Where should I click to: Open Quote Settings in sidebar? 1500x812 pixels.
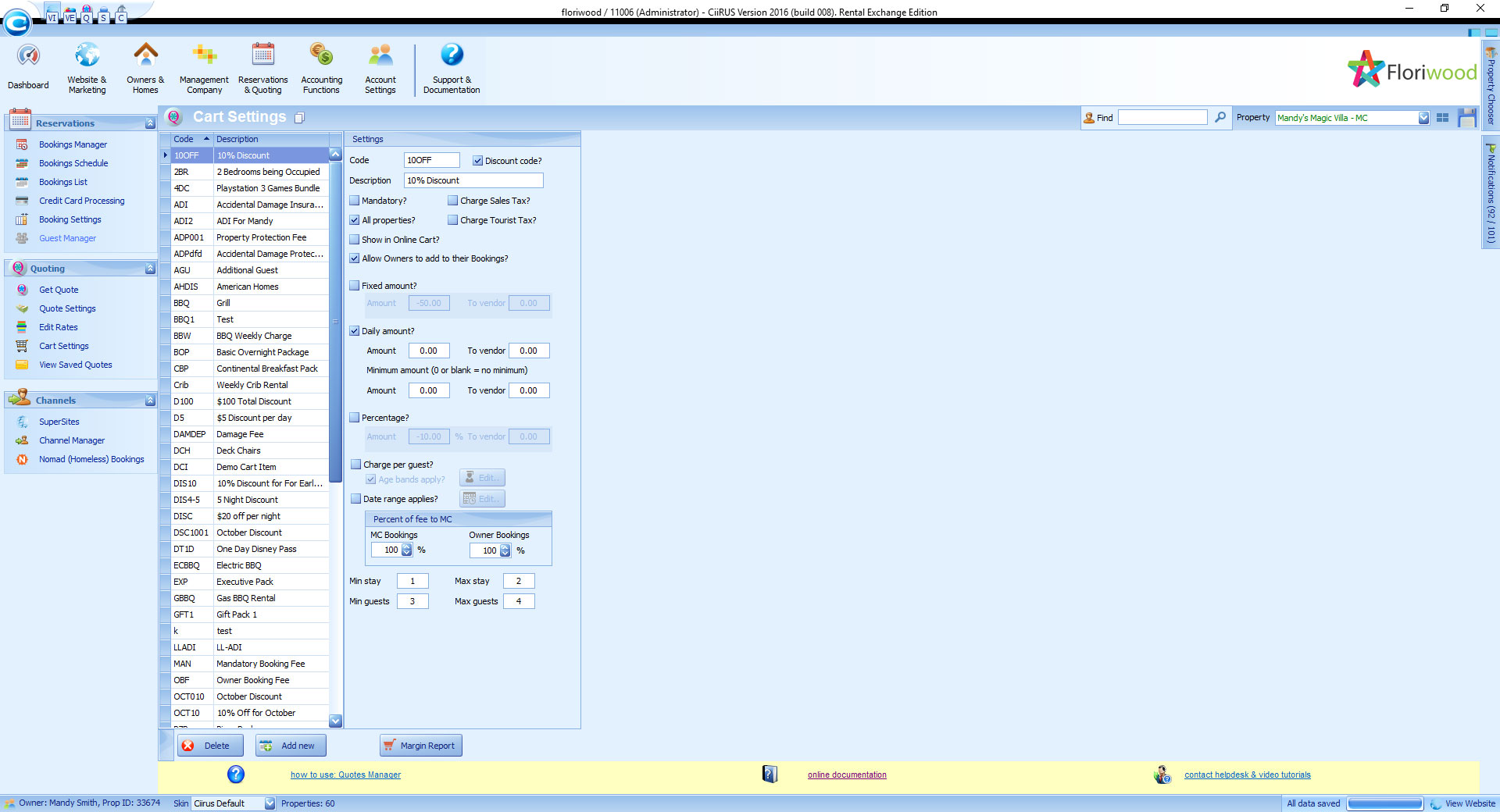click(x=67, y=308)
